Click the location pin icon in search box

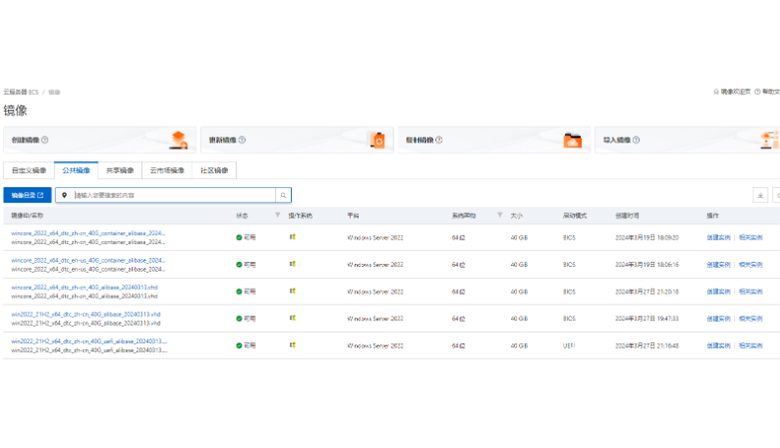[64, 195]
